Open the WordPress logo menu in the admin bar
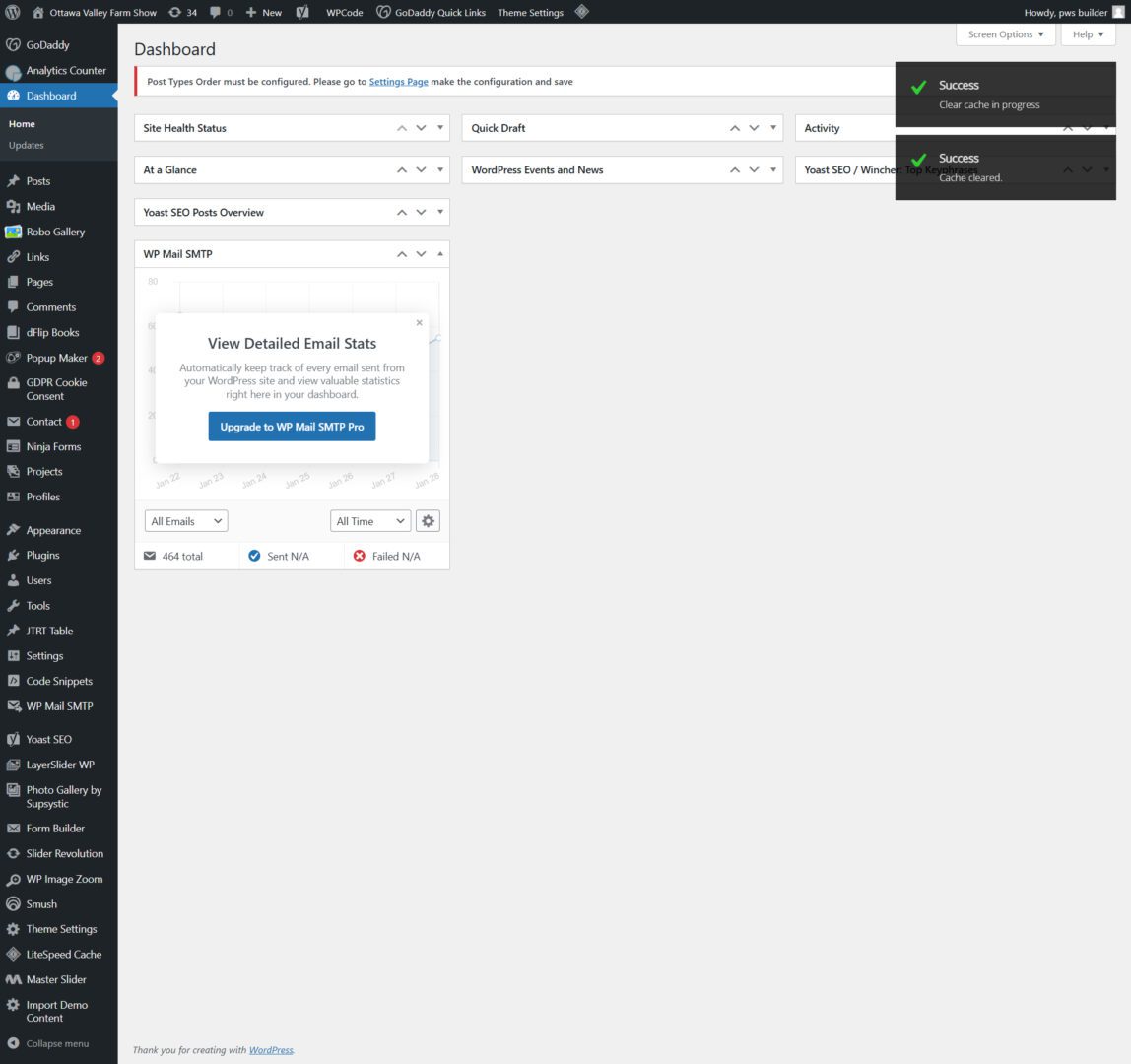The height and width of the screenshot is (1064, 1131). tap(12, 12)
